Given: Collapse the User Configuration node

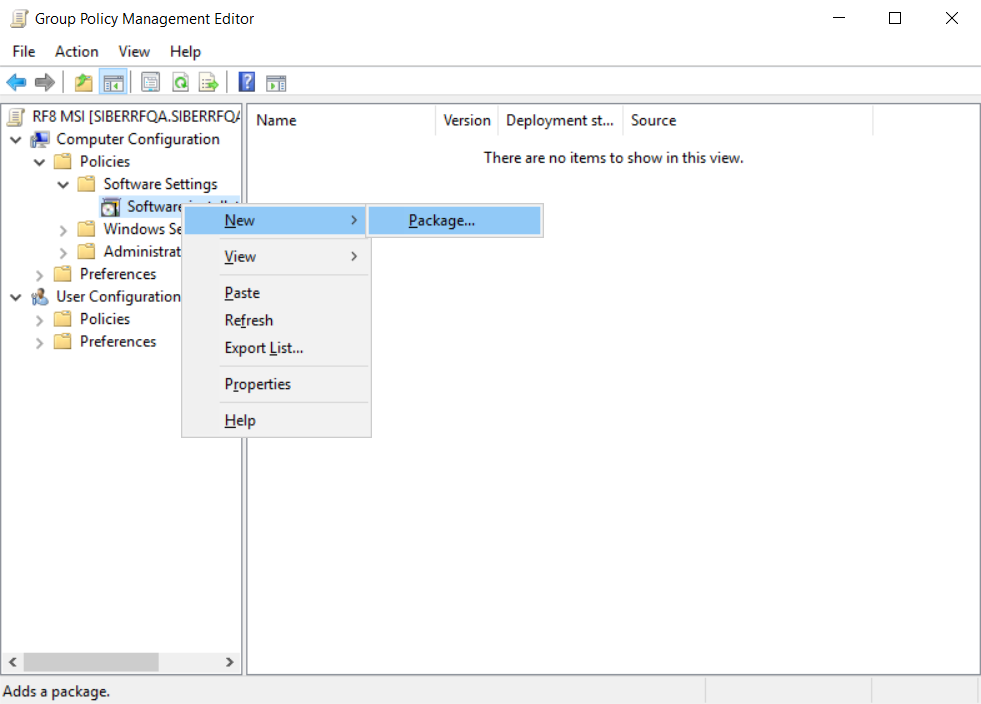Looking at the screenshot, I should pos(15,297).
